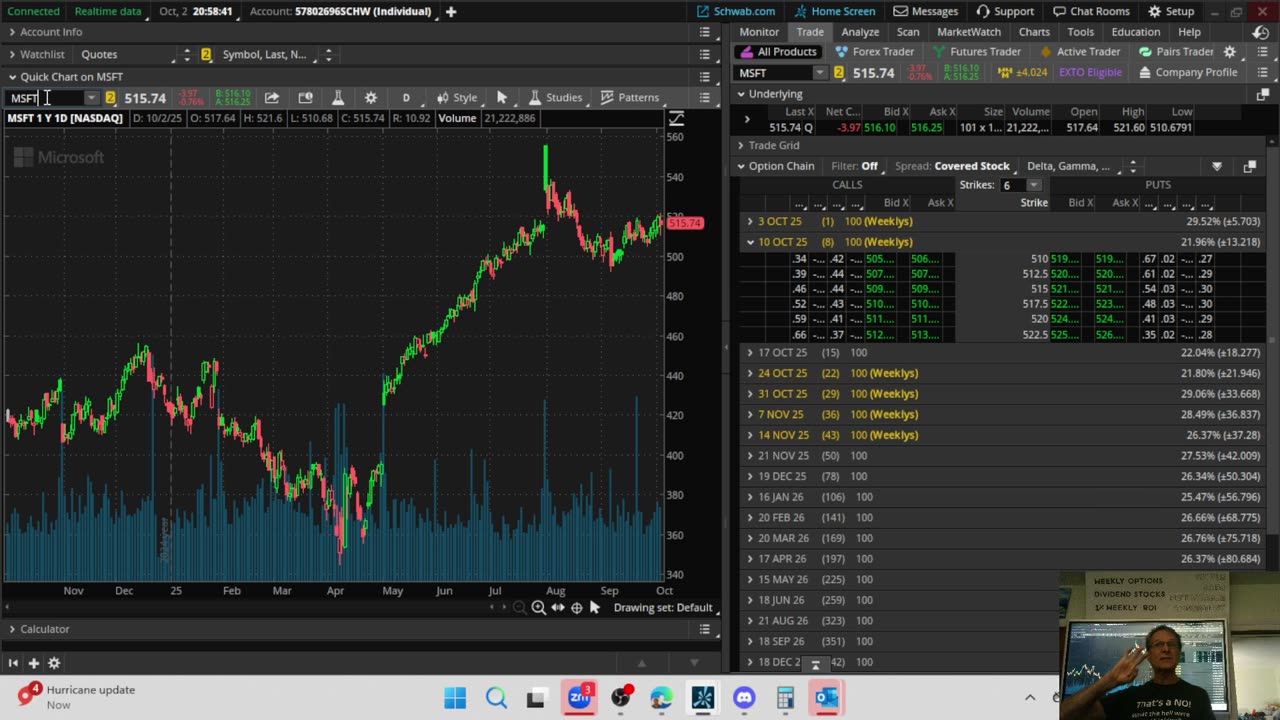Open Windows Start menu
The image size is (1280, 720).
tap(455, 697)
